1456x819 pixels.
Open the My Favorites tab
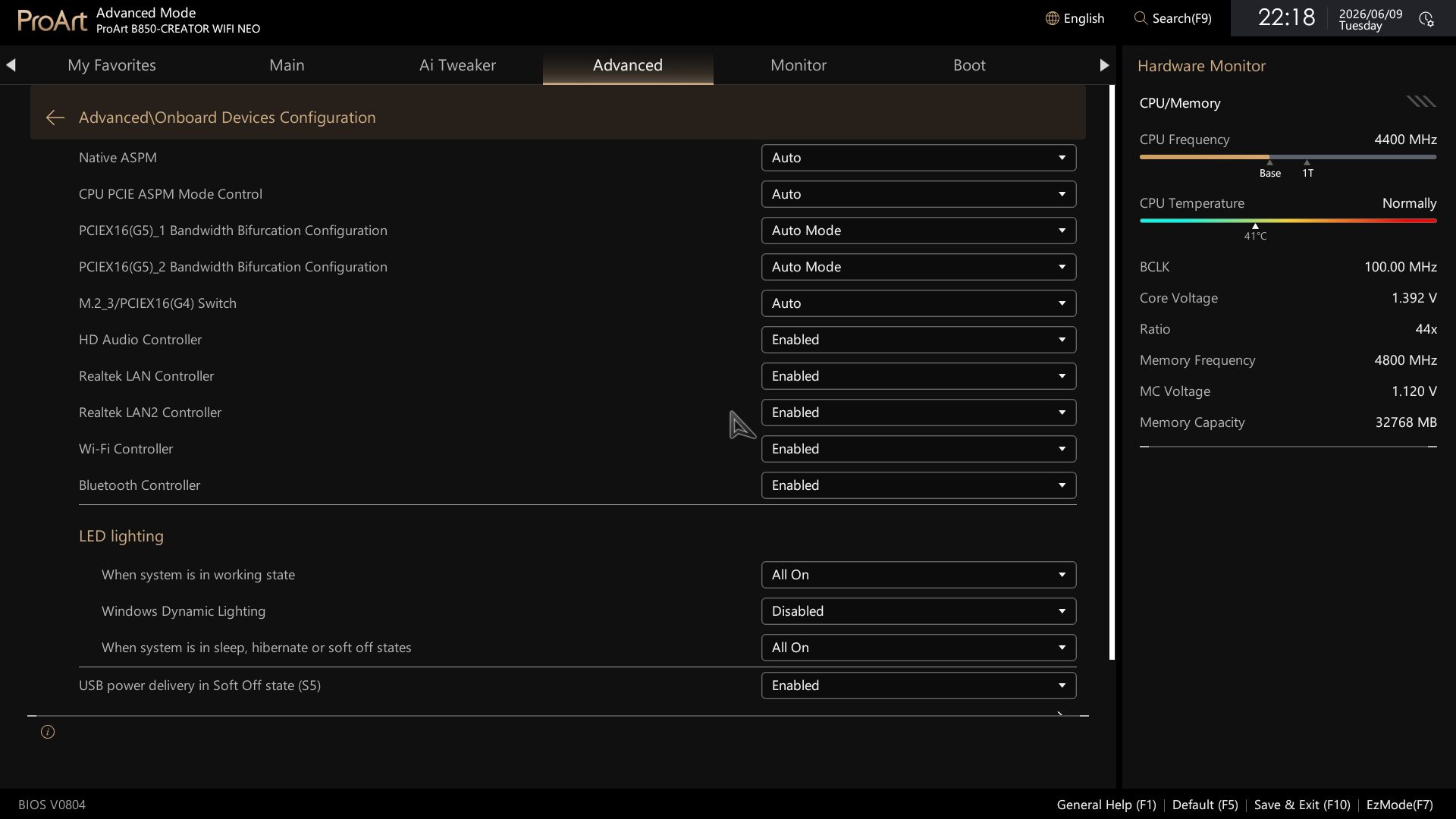click(x=111, y=65)
